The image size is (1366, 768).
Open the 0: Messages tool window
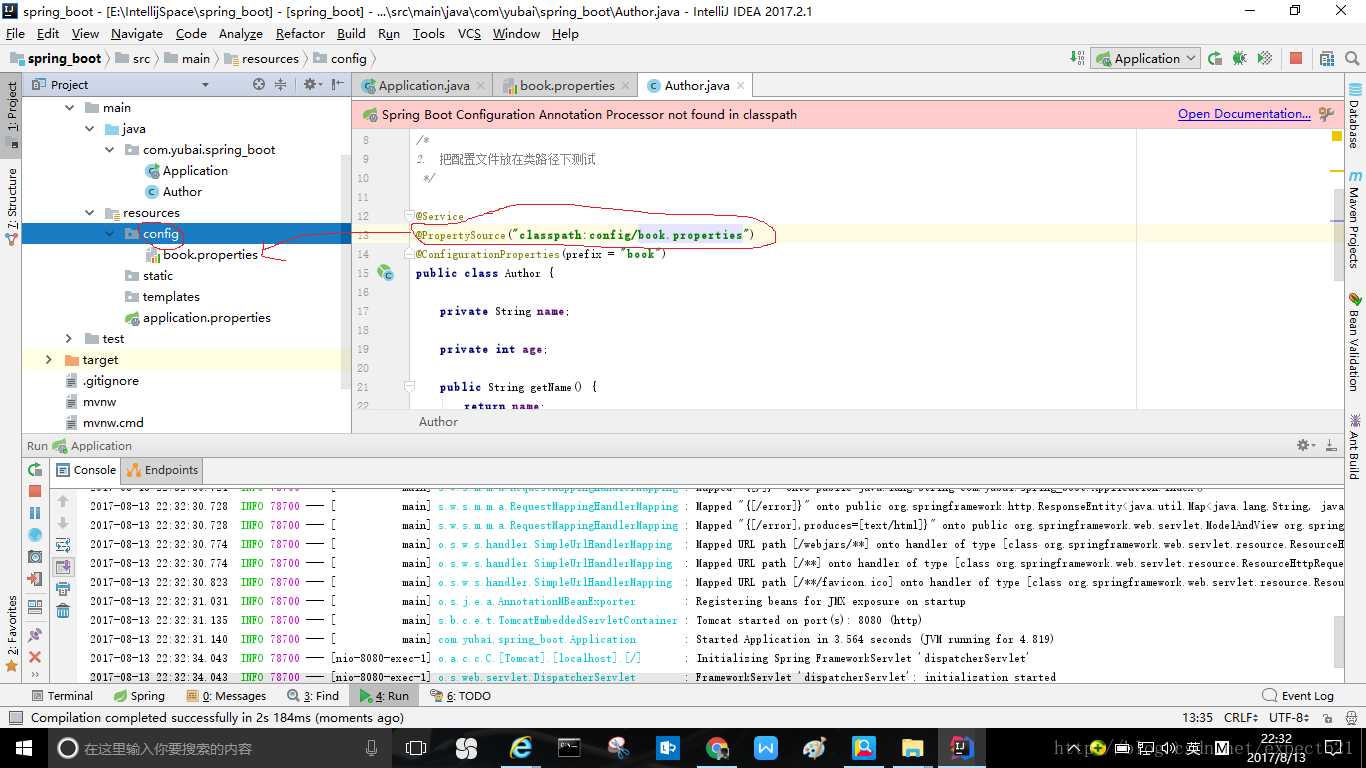click(226, 696)
